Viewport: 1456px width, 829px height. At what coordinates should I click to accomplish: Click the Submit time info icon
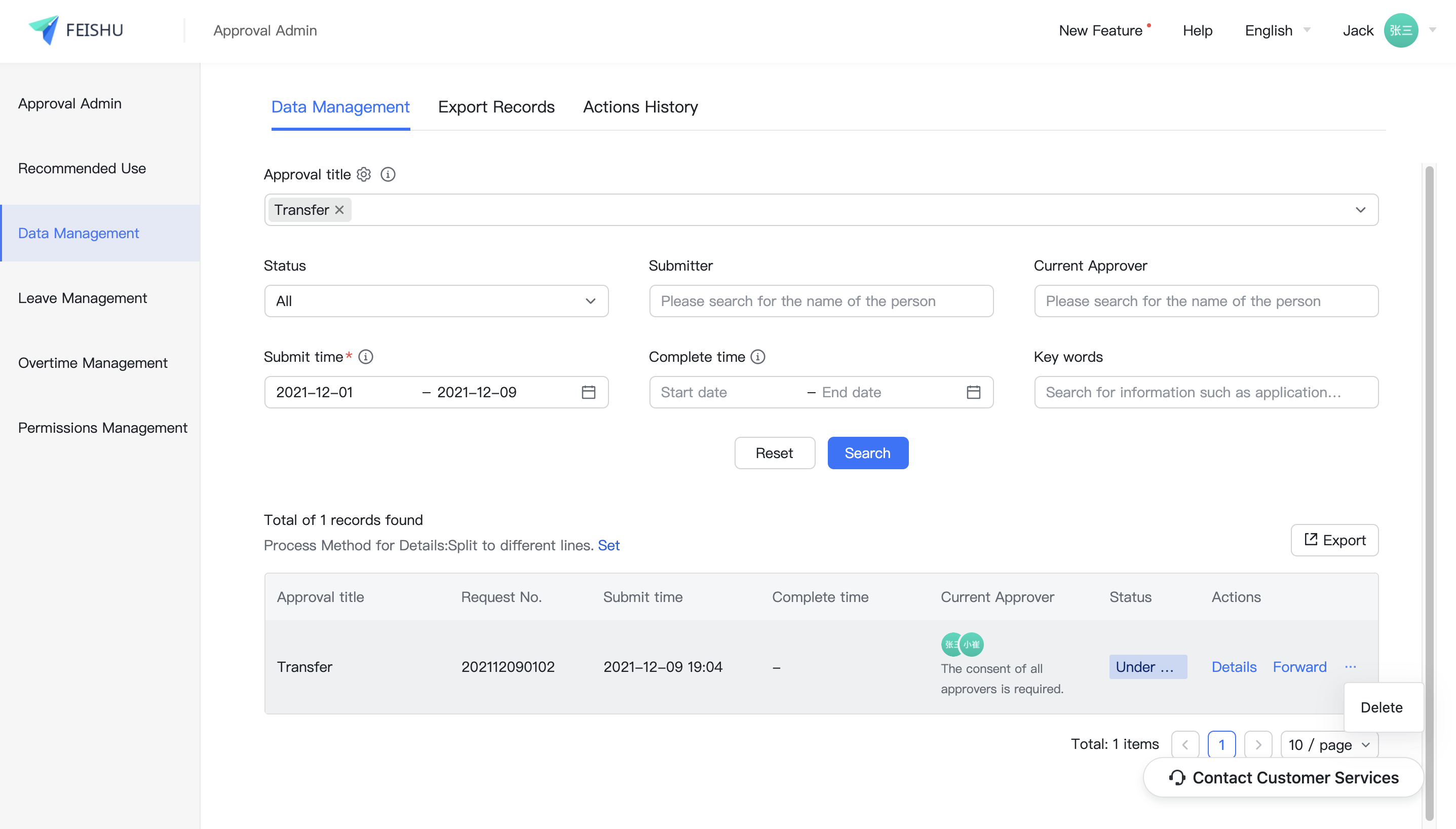[x=366, y=357]
